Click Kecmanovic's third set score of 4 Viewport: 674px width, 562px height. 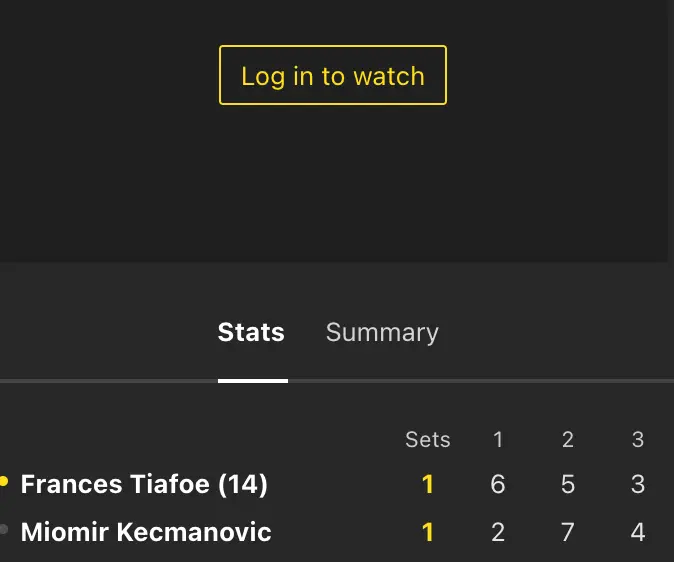638,532
